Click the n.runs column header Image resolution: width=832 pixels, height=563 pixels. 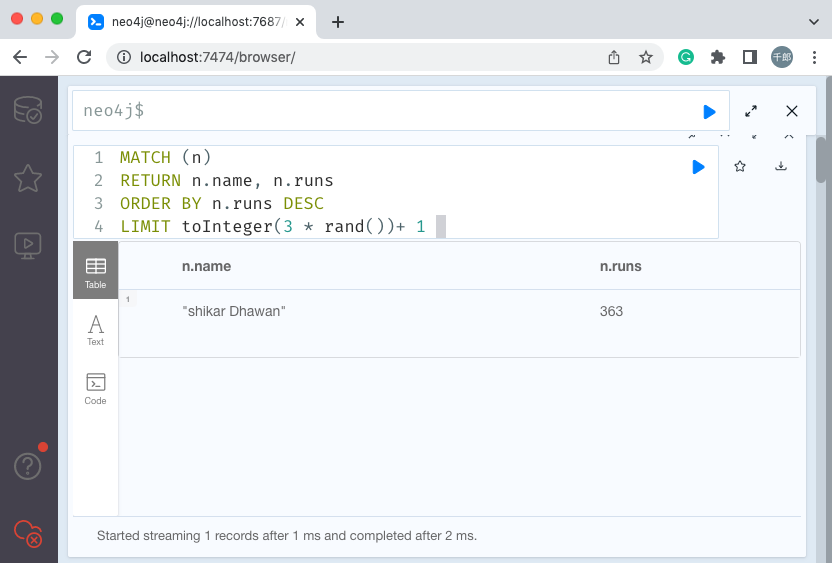pos(620,266)
